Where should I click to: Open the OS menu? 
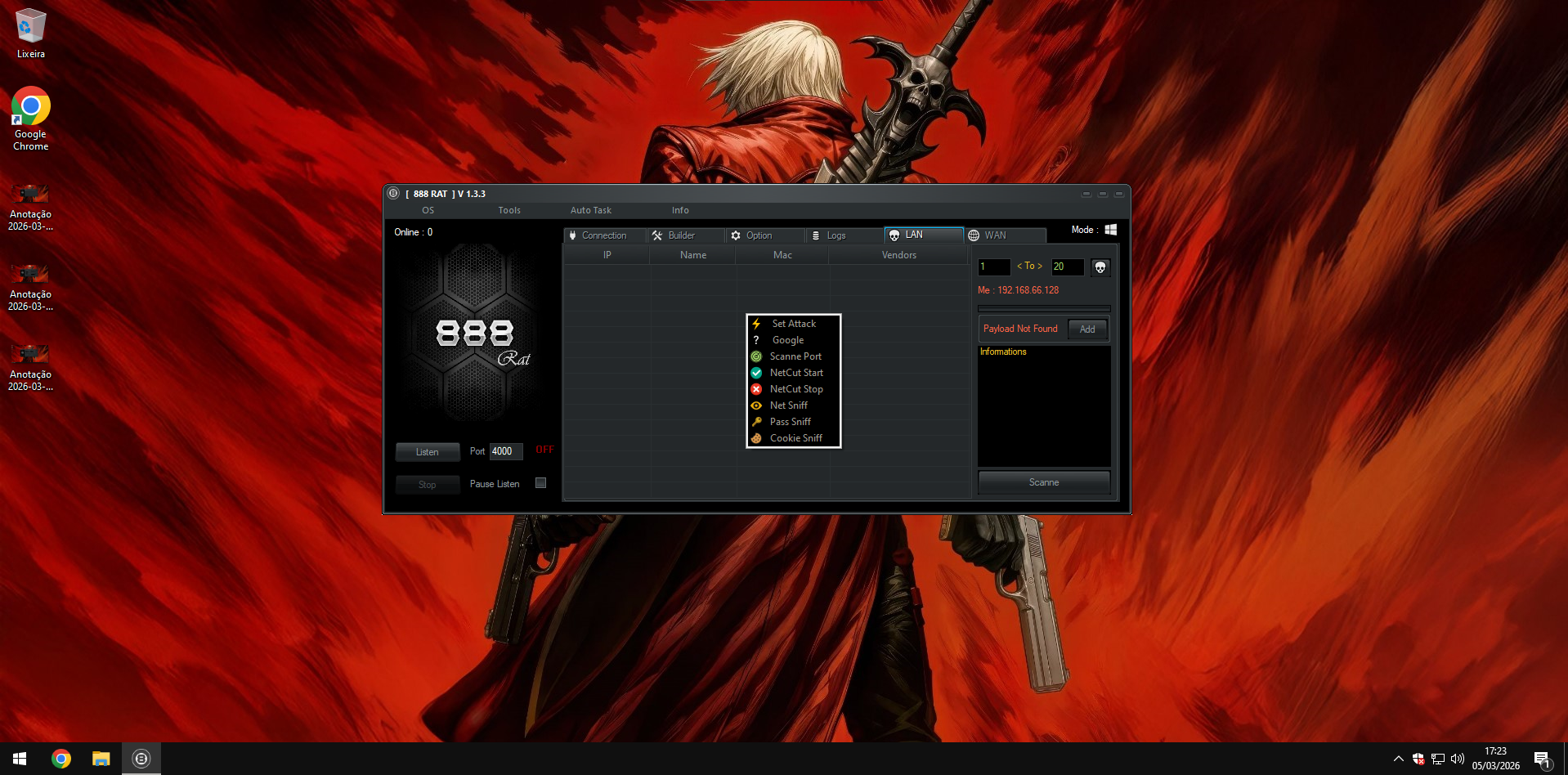point(428,210)
